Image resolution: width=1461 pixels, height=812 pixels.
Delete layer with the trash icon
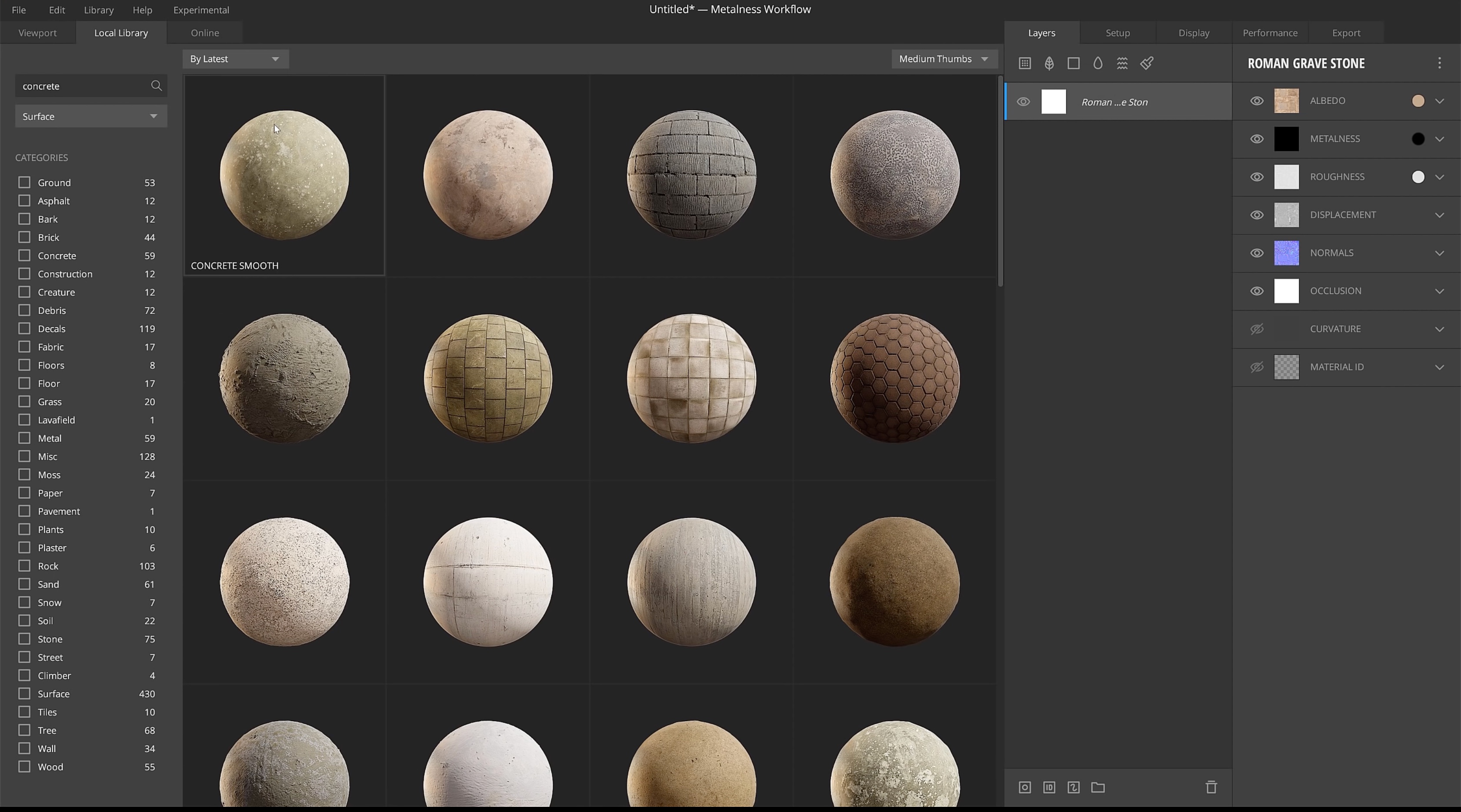coord(1211,787)
